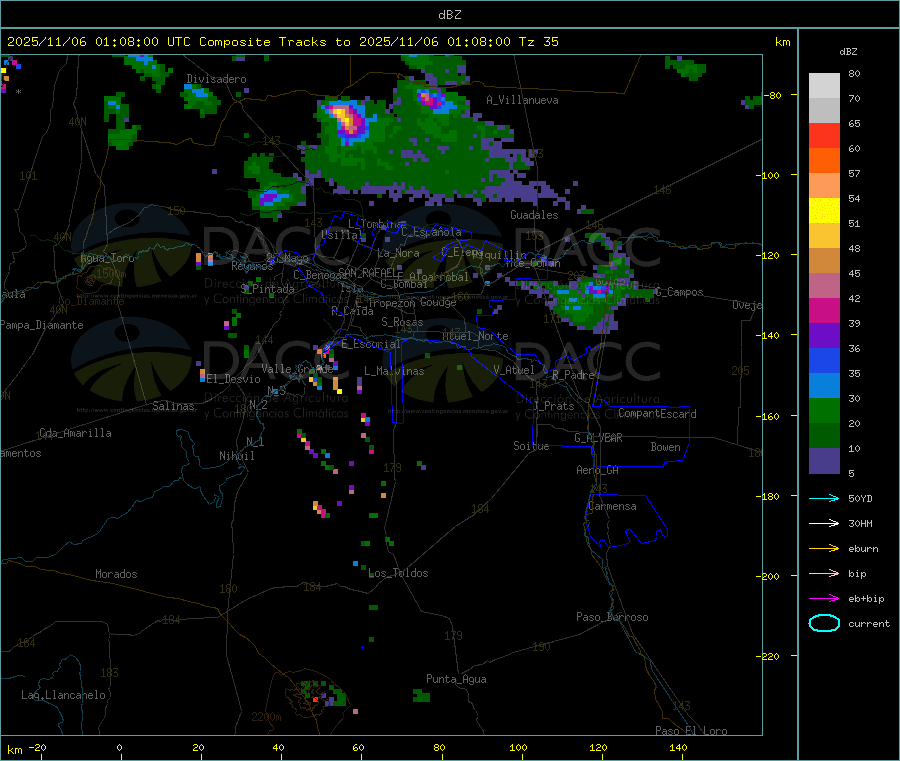
Task: Click the 'Soitue' map label
Action: 531,446
